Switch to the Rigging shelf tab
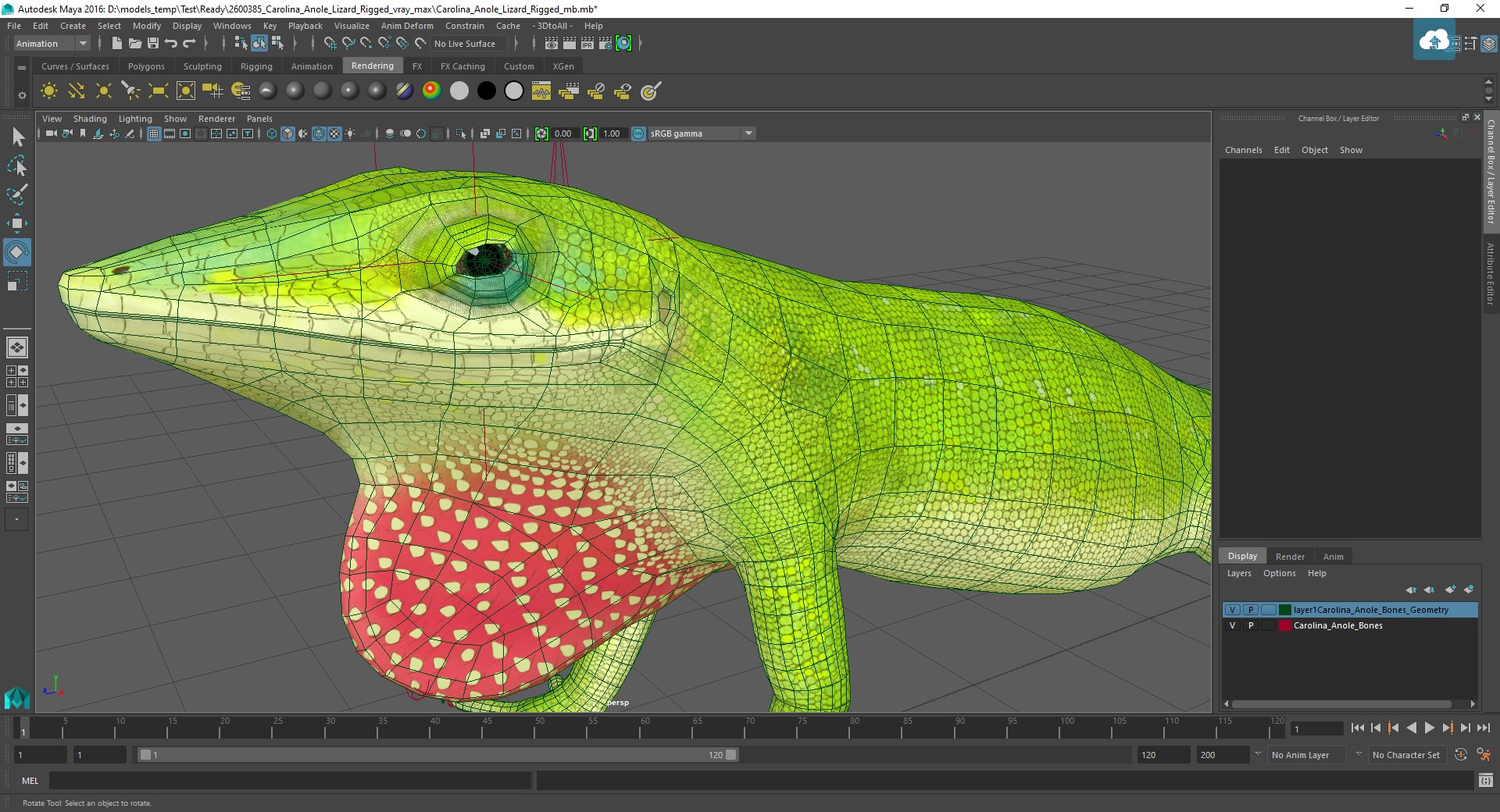This screenshot has width=1500, height=812. coord(256,66)
